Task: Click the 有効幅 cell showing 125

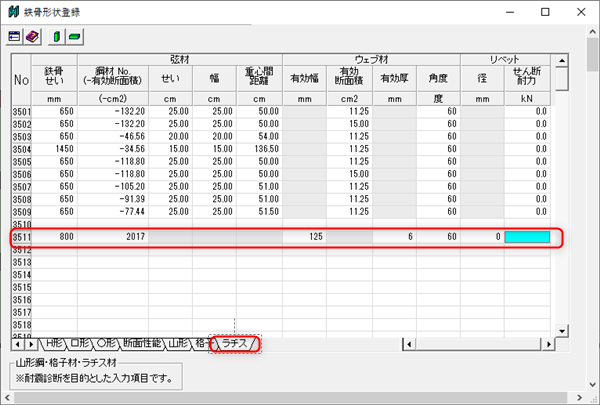Action: 305,238
